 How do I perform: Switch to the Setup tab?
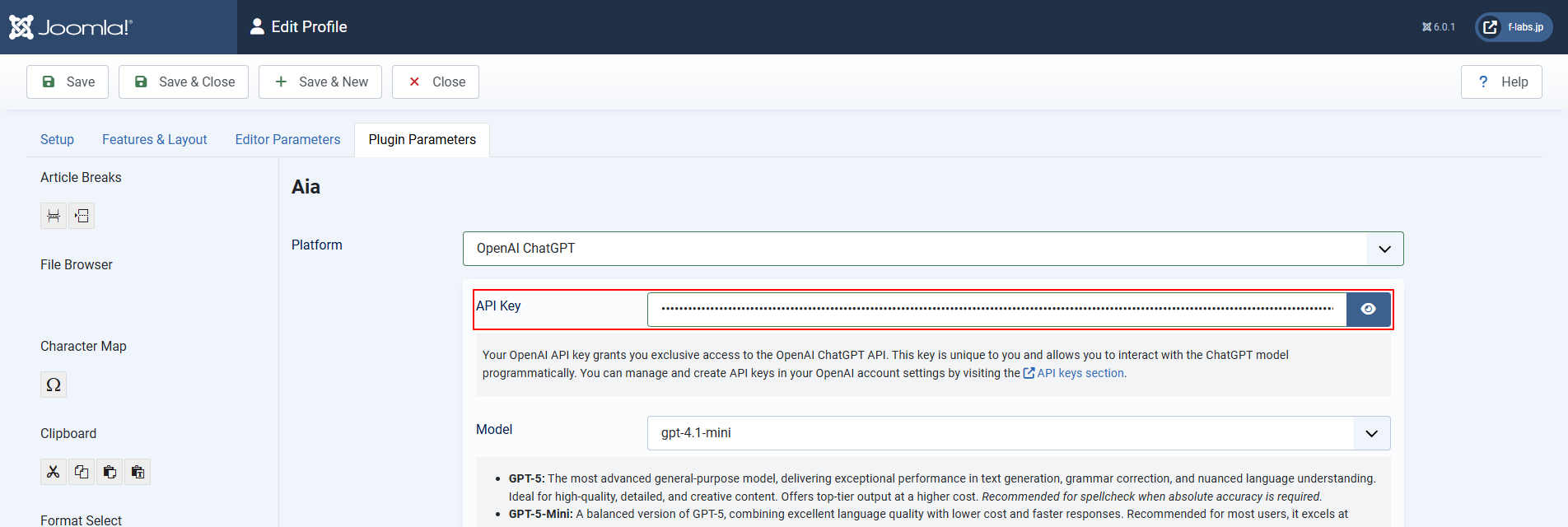point(57,140)
